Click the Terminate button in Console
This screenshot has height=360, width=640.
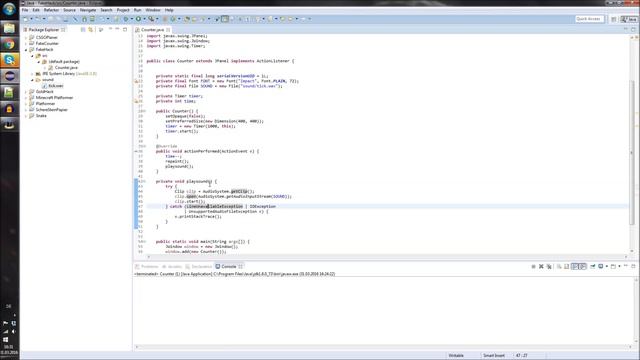[533, 267]
